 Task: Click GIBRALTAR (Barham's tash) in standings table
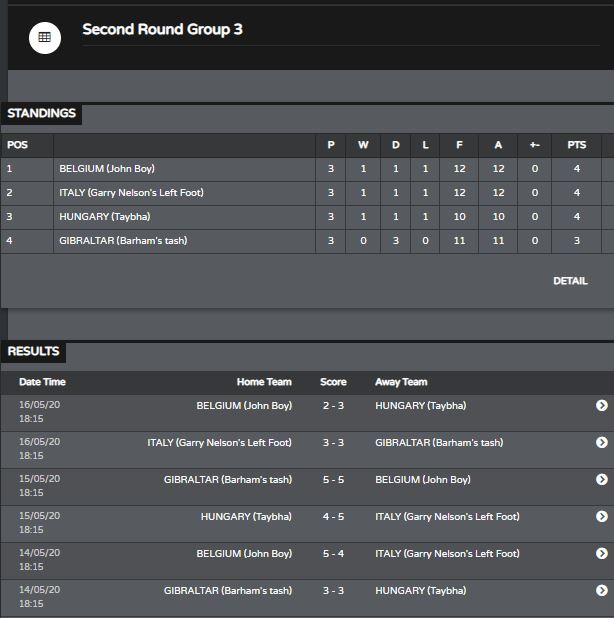click(123, 241)
